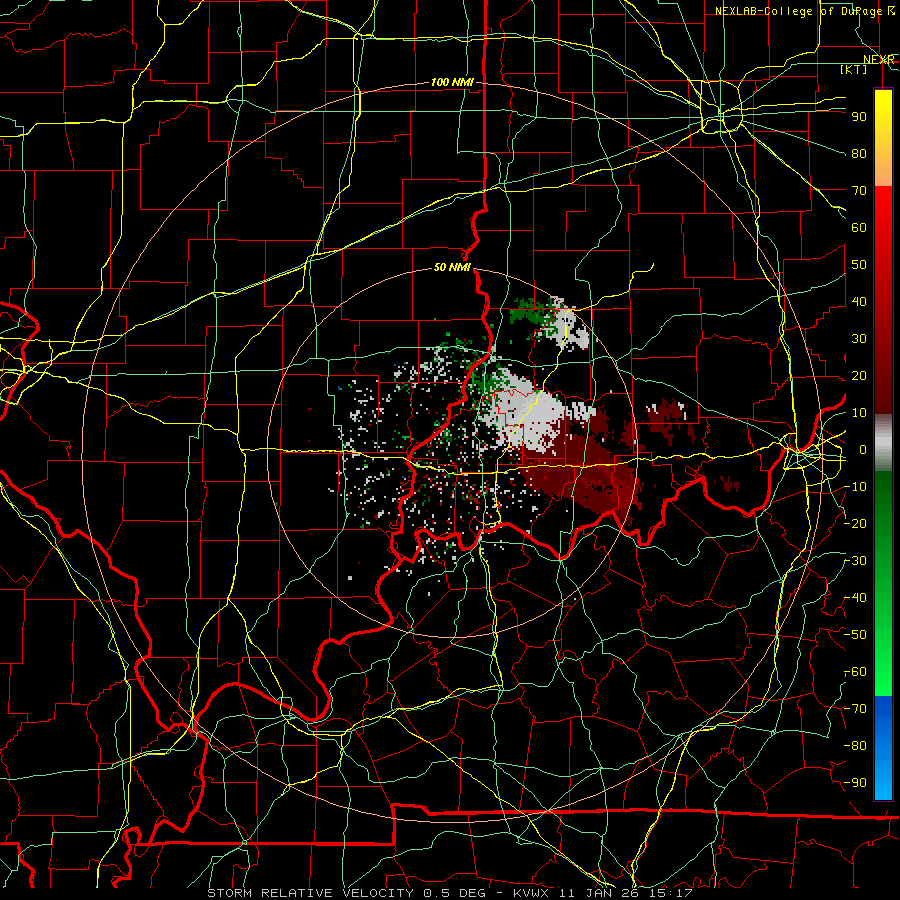This screenshot has width=900, height=900.
Task: Click the gray zero-velocity band of the color bar
Action: tap(883, 443)
